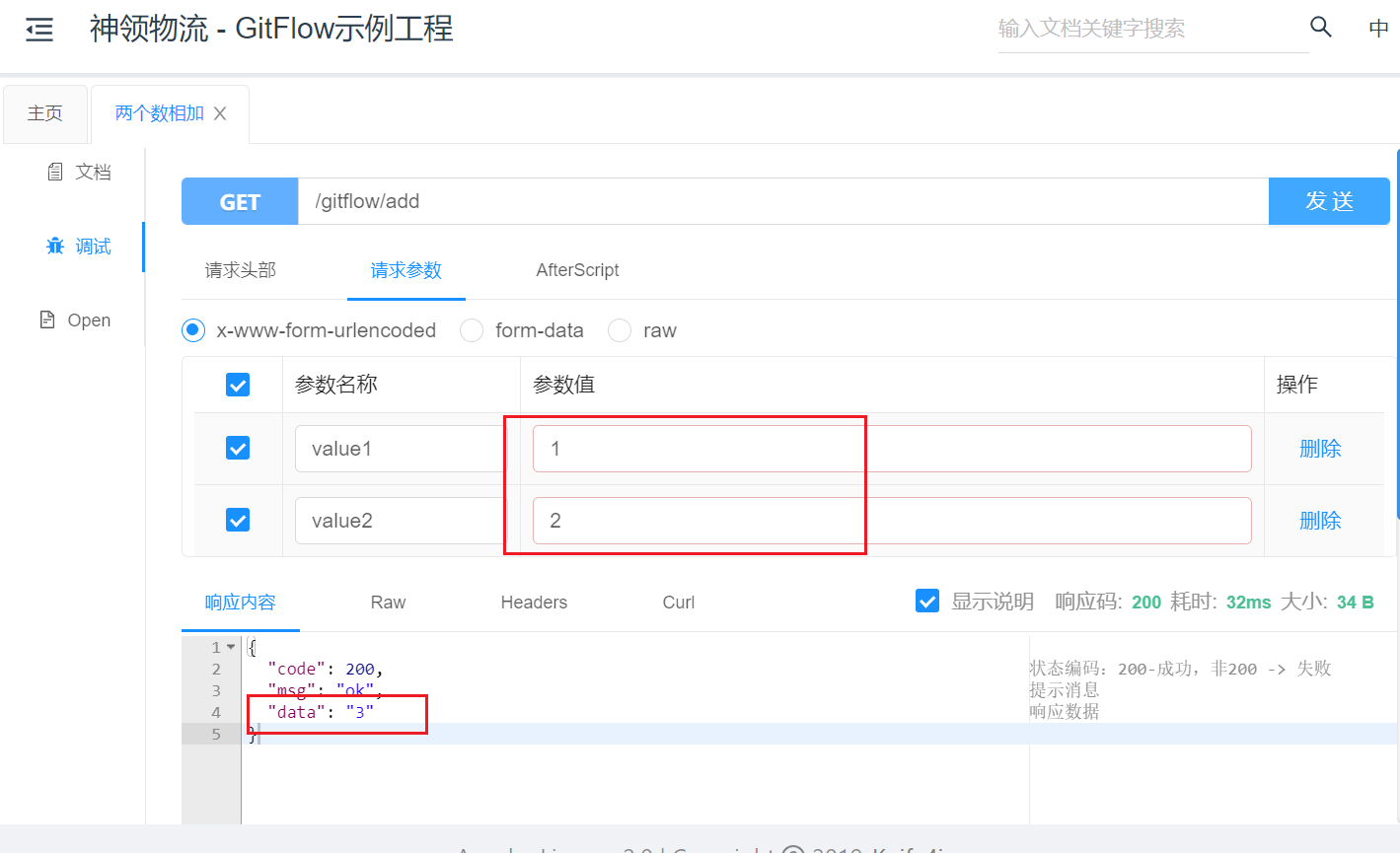Close the 两个数相加 tab
This screenshot has height=853, width=1400.
(x=220, y=113)
